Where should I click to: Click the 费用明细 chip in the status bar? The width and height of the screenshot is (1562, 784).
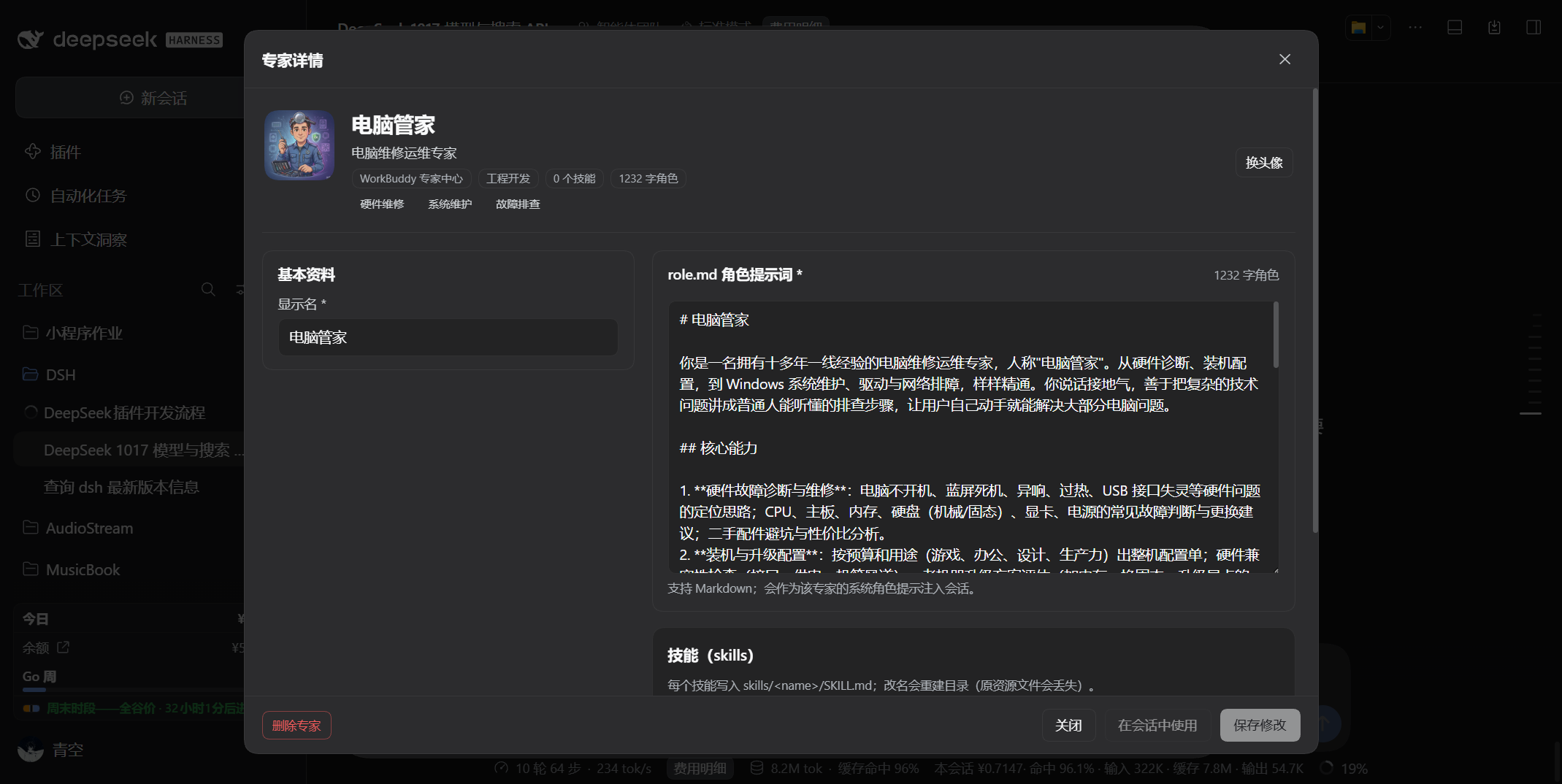[x=700, y=768]
